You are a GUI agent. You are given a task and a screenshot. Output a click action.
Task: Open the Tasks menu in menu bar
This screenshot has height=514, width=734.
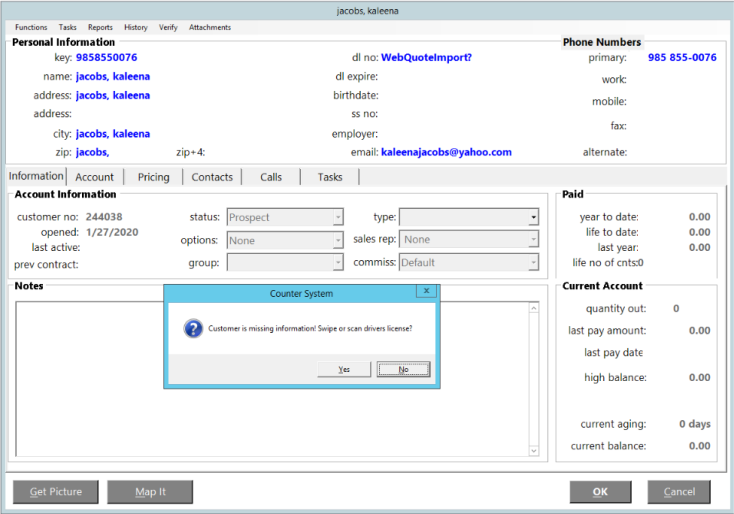pos(67,28)
